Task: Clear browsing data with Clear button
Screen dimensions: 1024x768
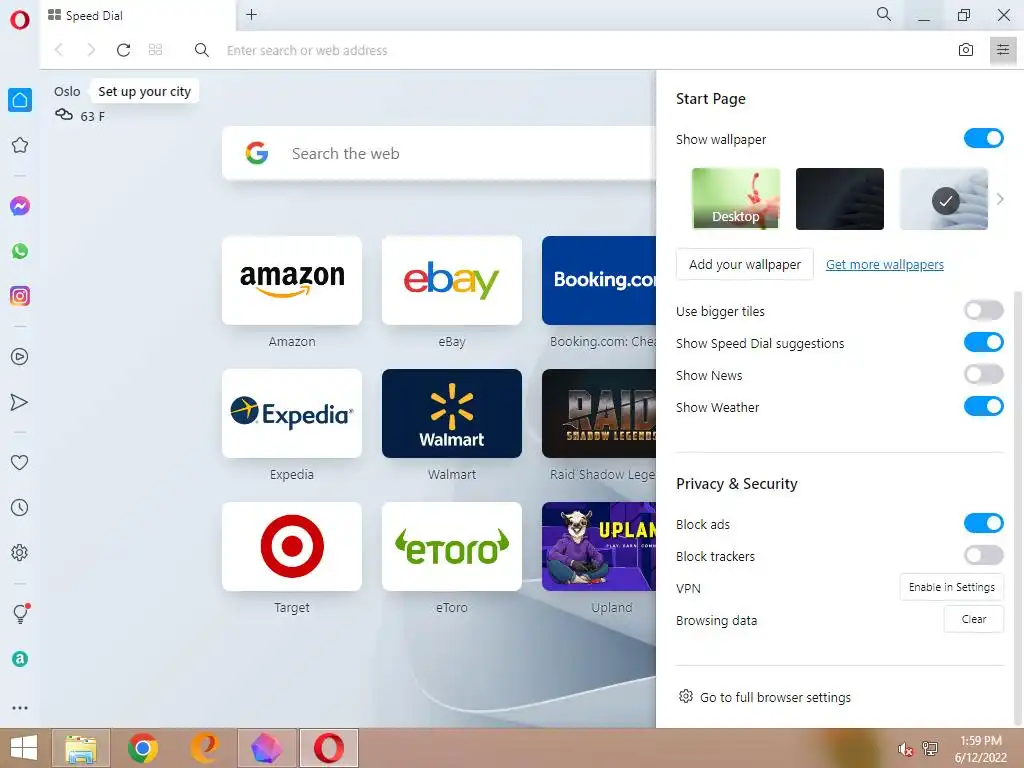Action: click(x=974, y=619)
